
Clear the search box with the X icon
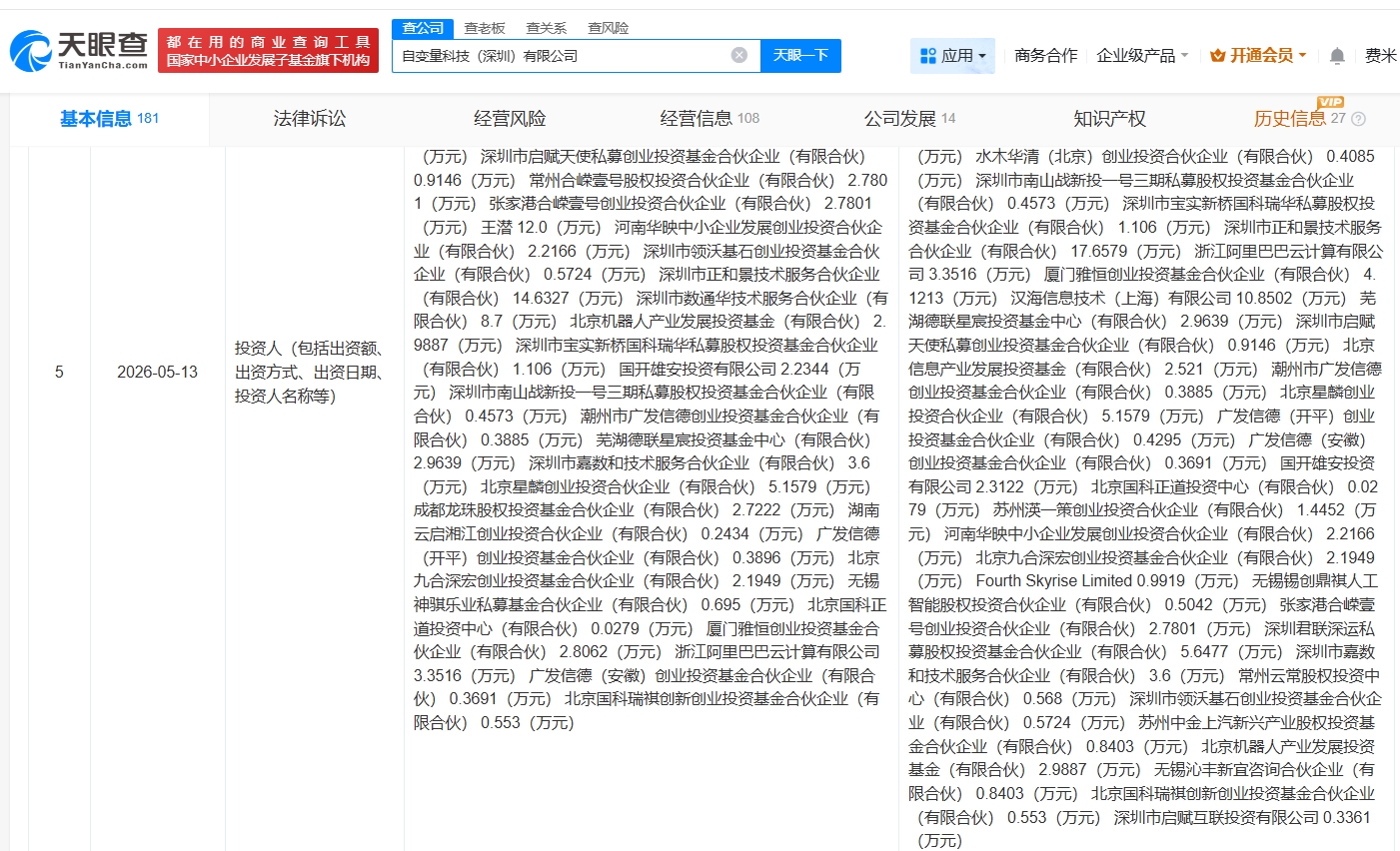pyautogui.click(x=739, y=55)
